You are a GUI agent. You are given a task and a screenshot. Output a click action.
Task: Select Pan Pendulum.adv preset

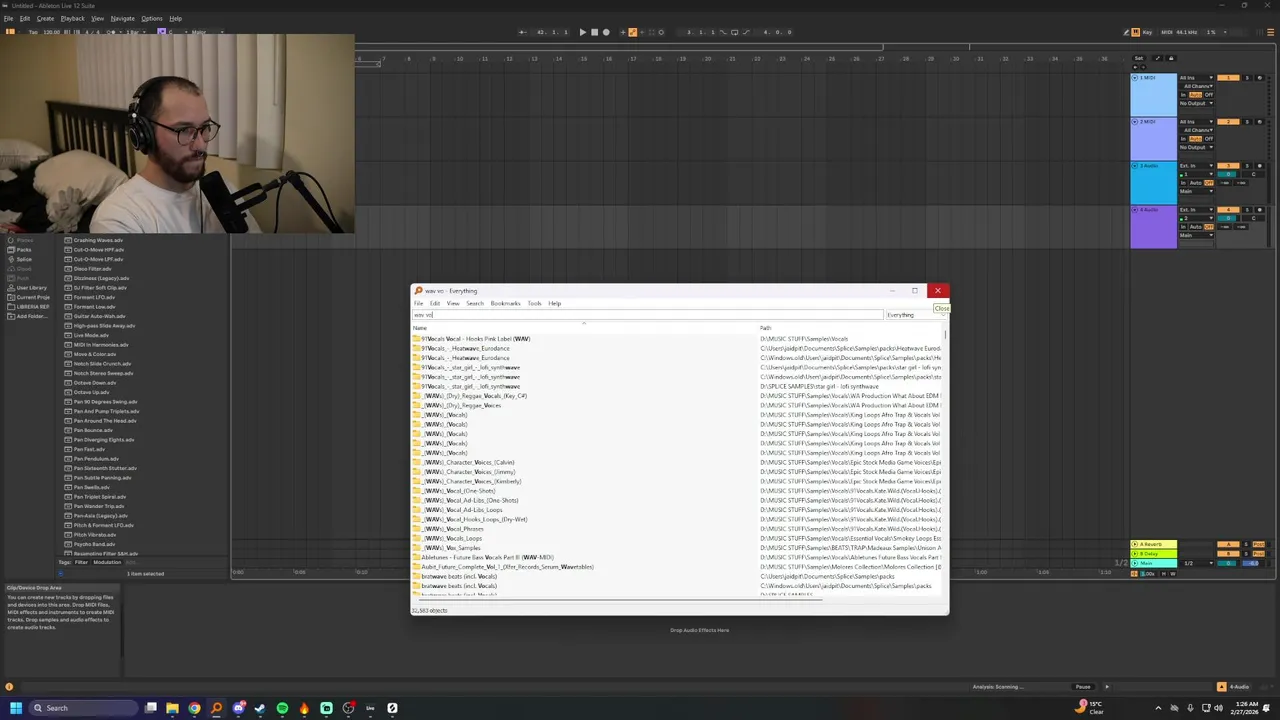91,459
